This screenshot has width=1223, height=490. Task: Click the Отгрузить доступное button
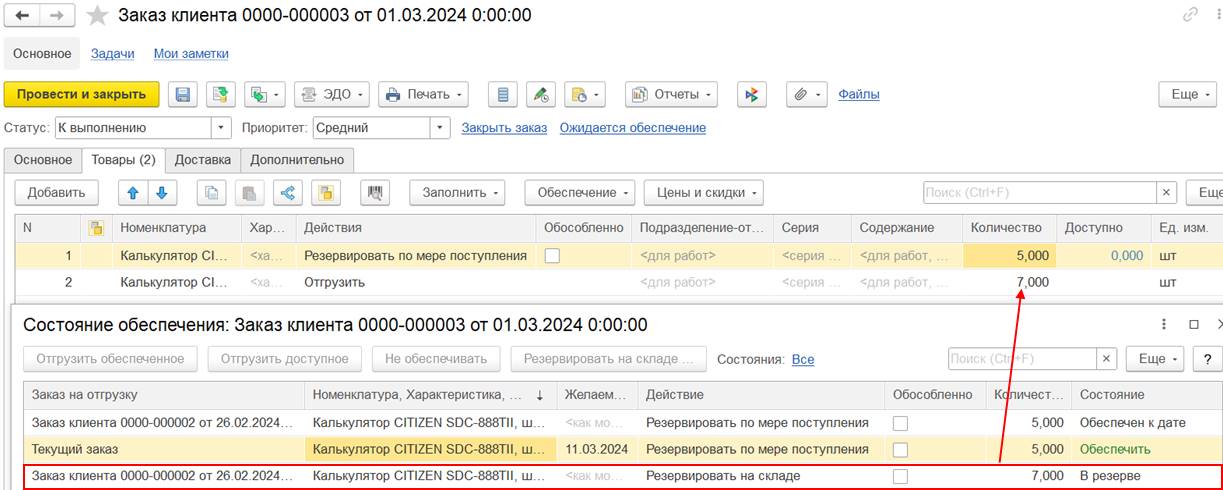(x=285, y=358)
